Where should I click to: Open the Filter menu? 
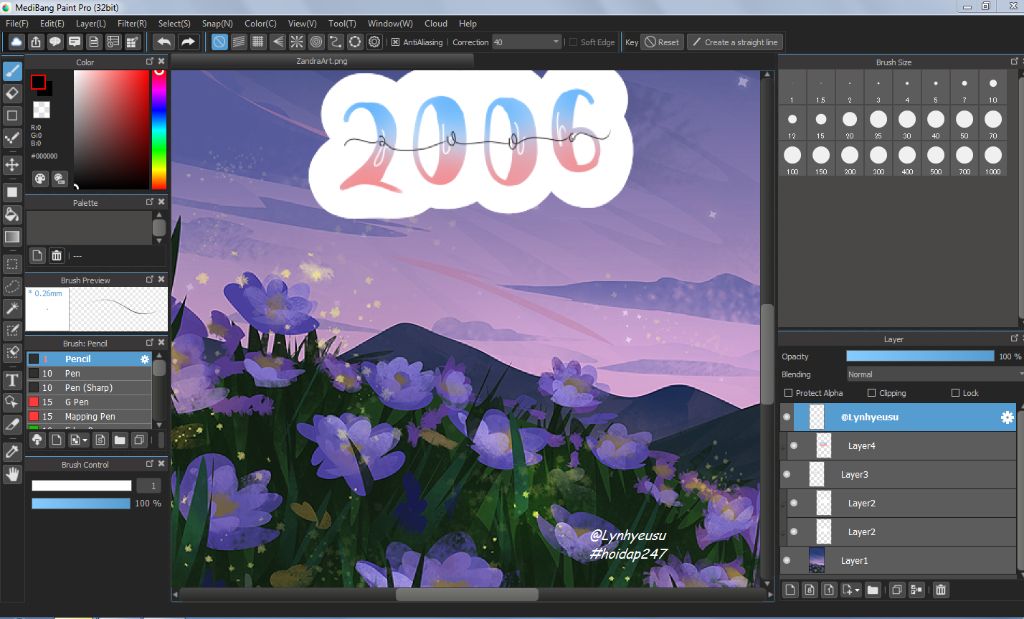132,23
